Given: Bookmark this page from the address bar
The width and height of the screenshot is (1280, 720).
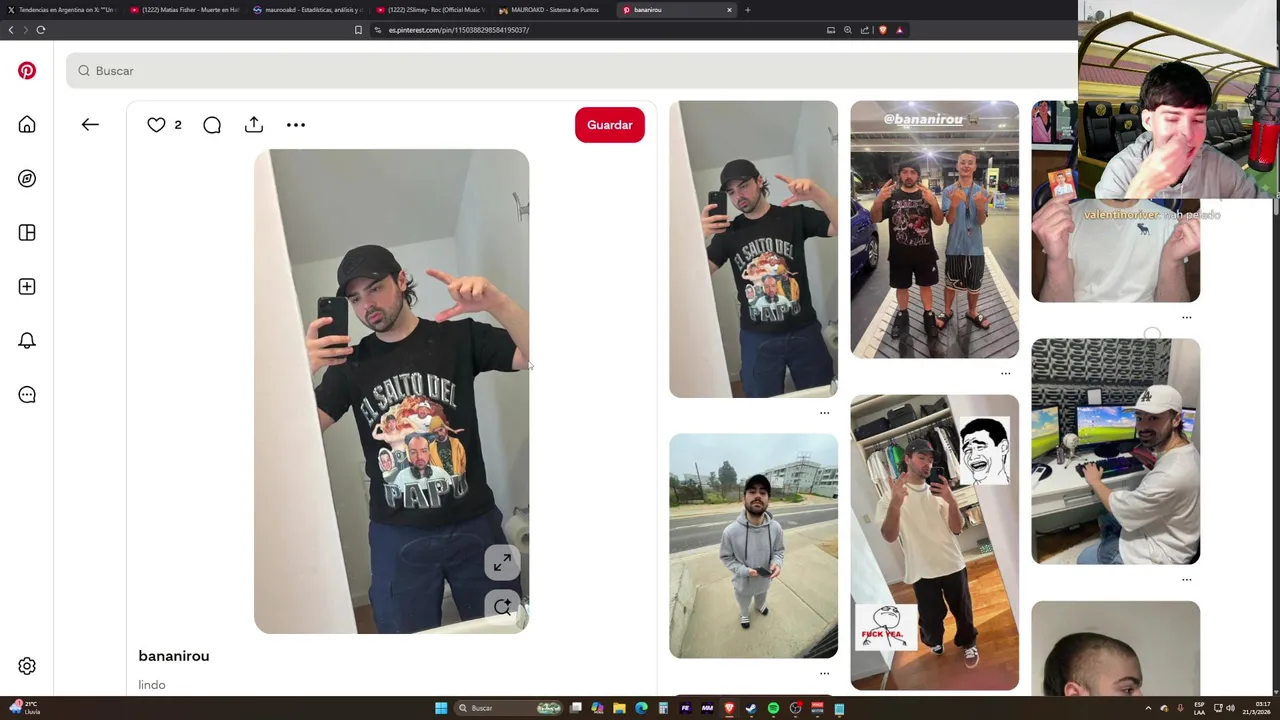Looking at the screenshot, I should pyautogui.click(x=358, y=30).
